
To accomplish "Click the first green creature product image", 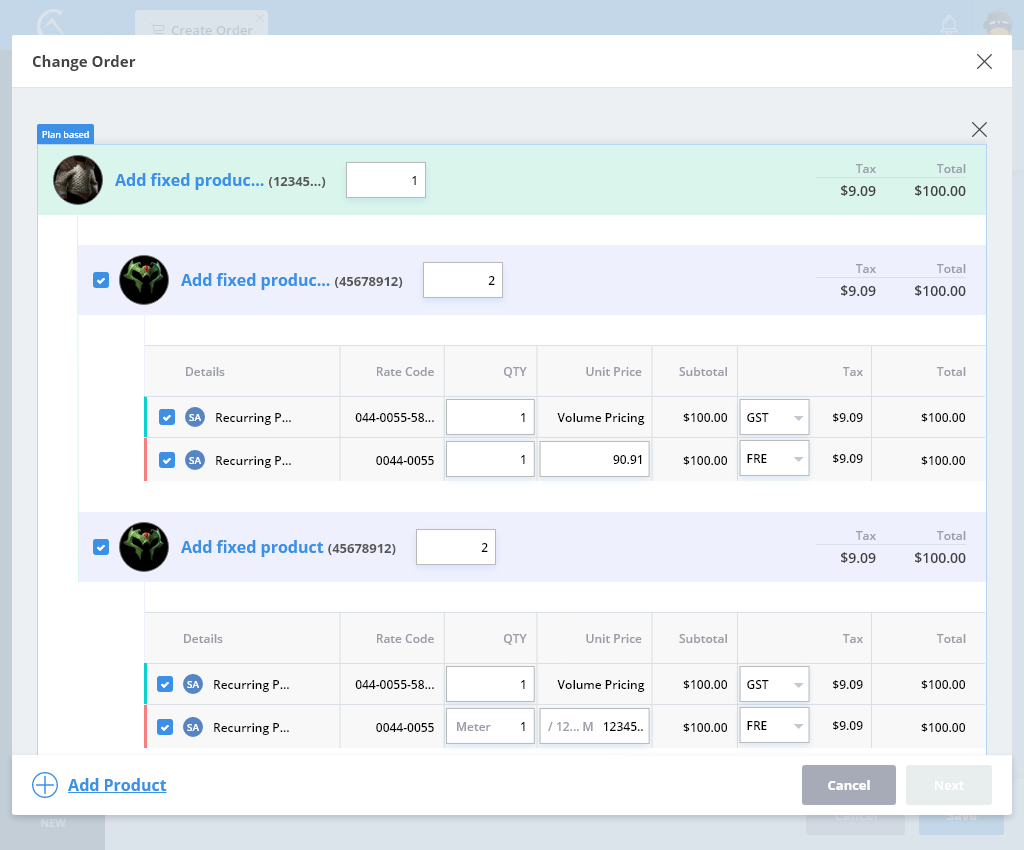I will (144, 280).
